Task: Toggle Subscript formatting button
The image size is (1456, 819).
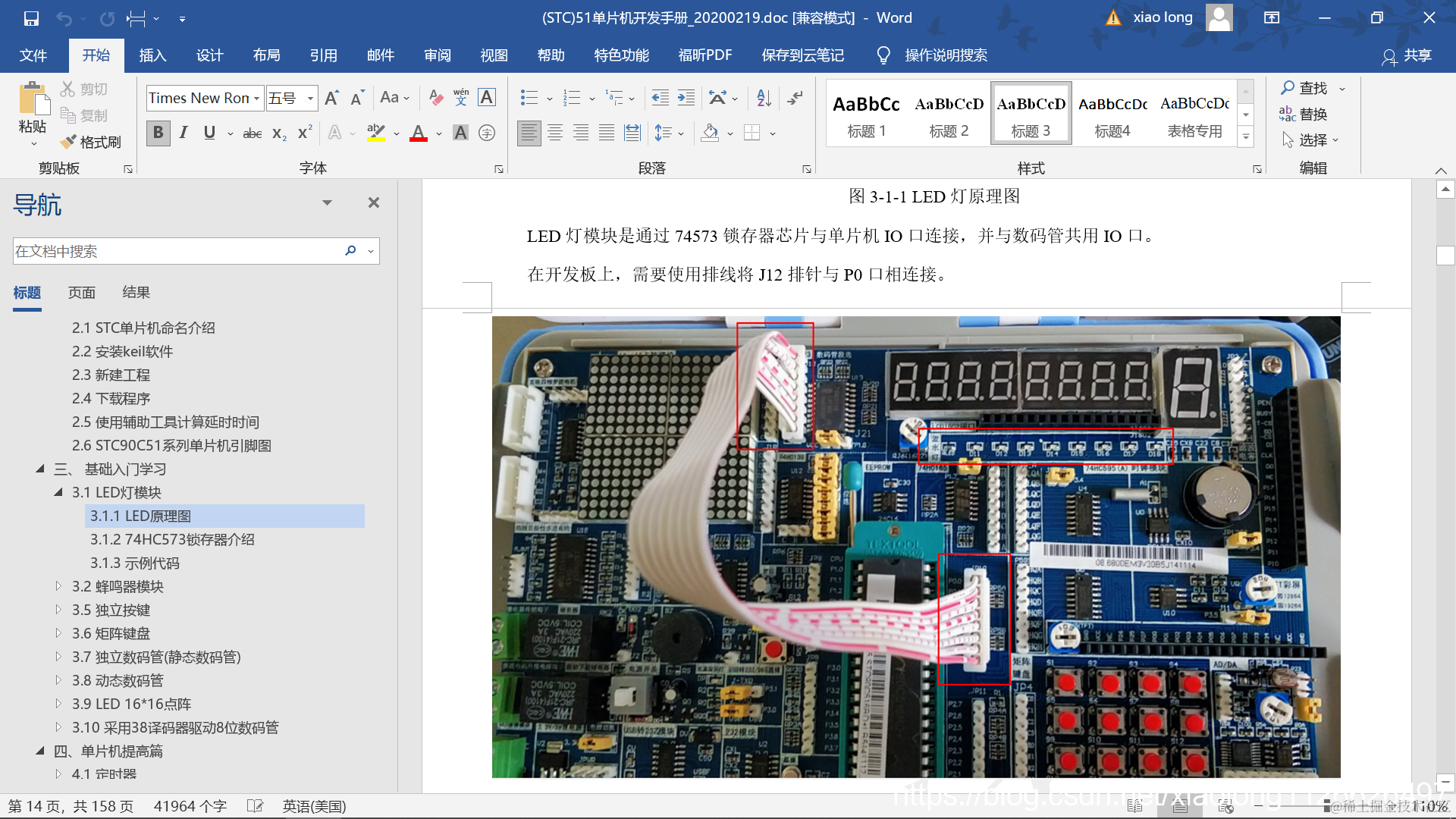Action: [x=279, y=133]
